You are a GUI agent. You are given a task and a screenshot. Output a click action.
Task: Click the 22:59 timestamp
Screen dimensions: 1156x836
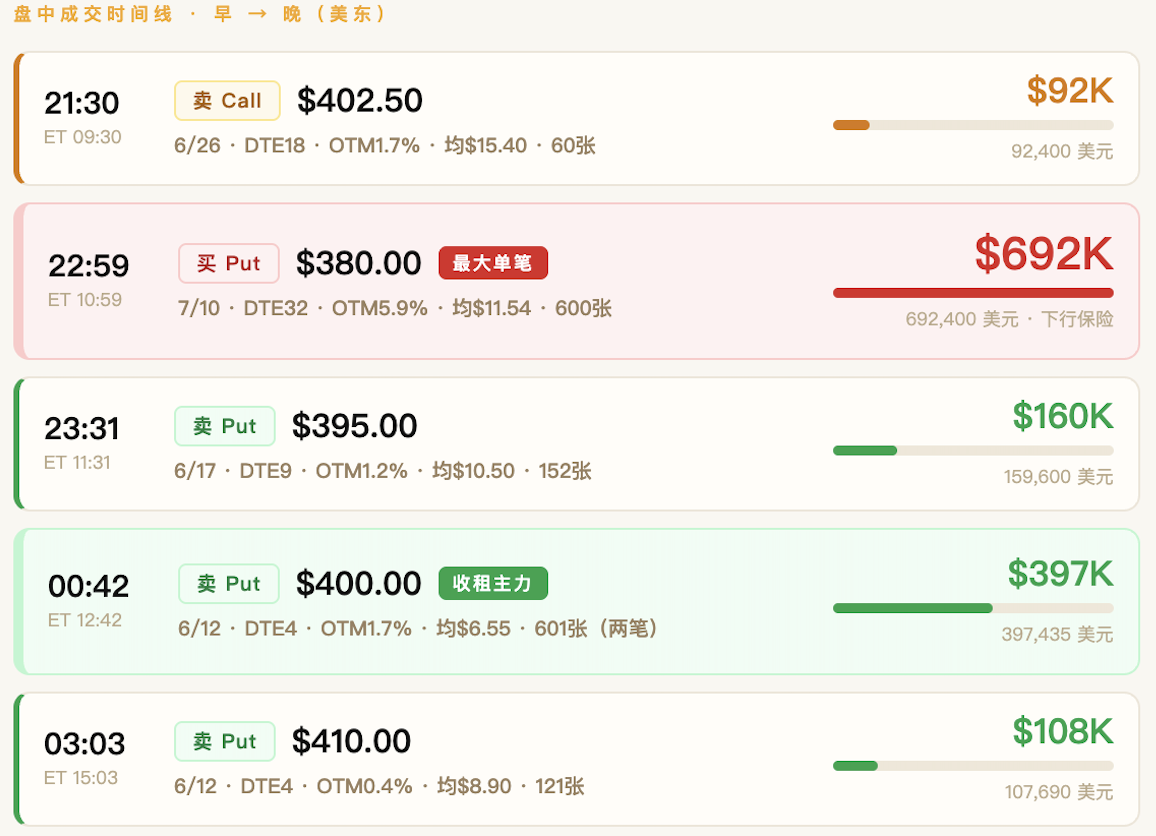click(88, 265)
